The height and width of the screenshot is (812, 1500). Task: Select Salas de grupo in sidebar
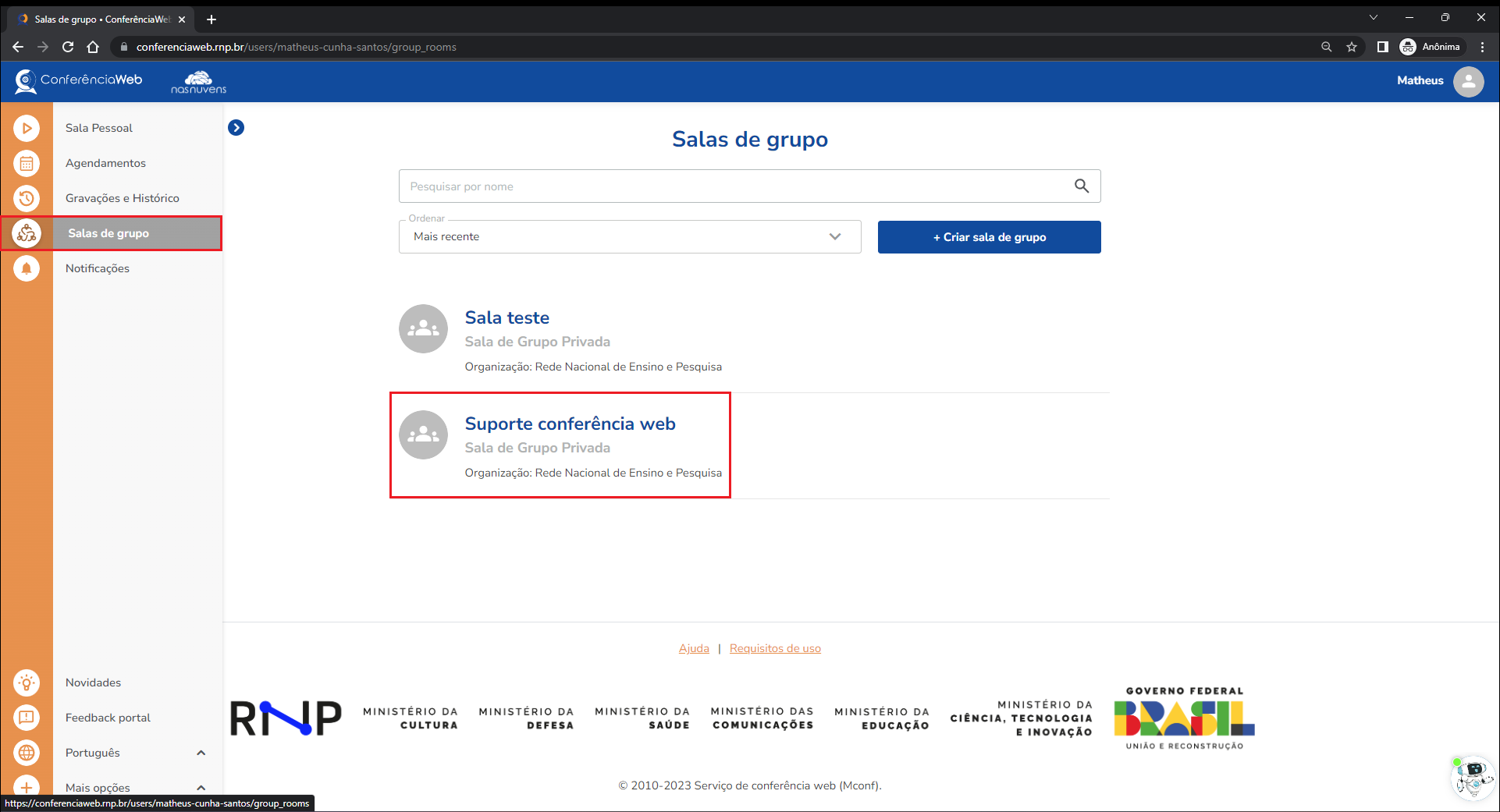[x=108, y=233]
